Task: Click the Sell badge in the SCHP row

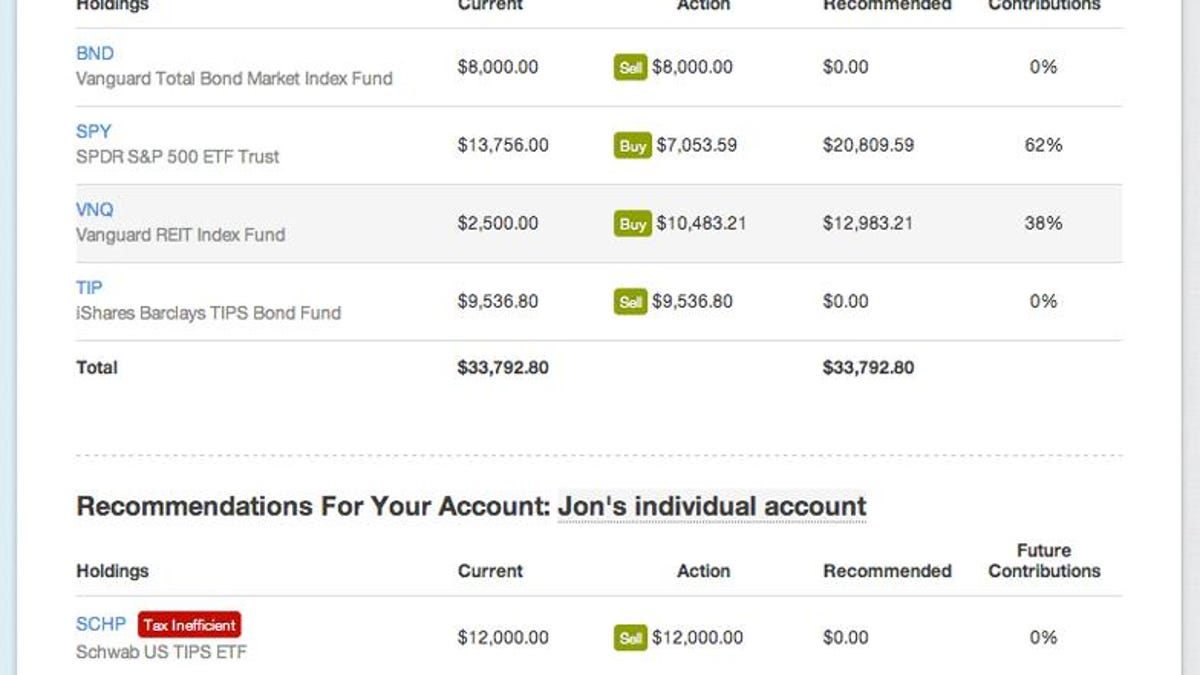Action: click(x=631, y=638)
